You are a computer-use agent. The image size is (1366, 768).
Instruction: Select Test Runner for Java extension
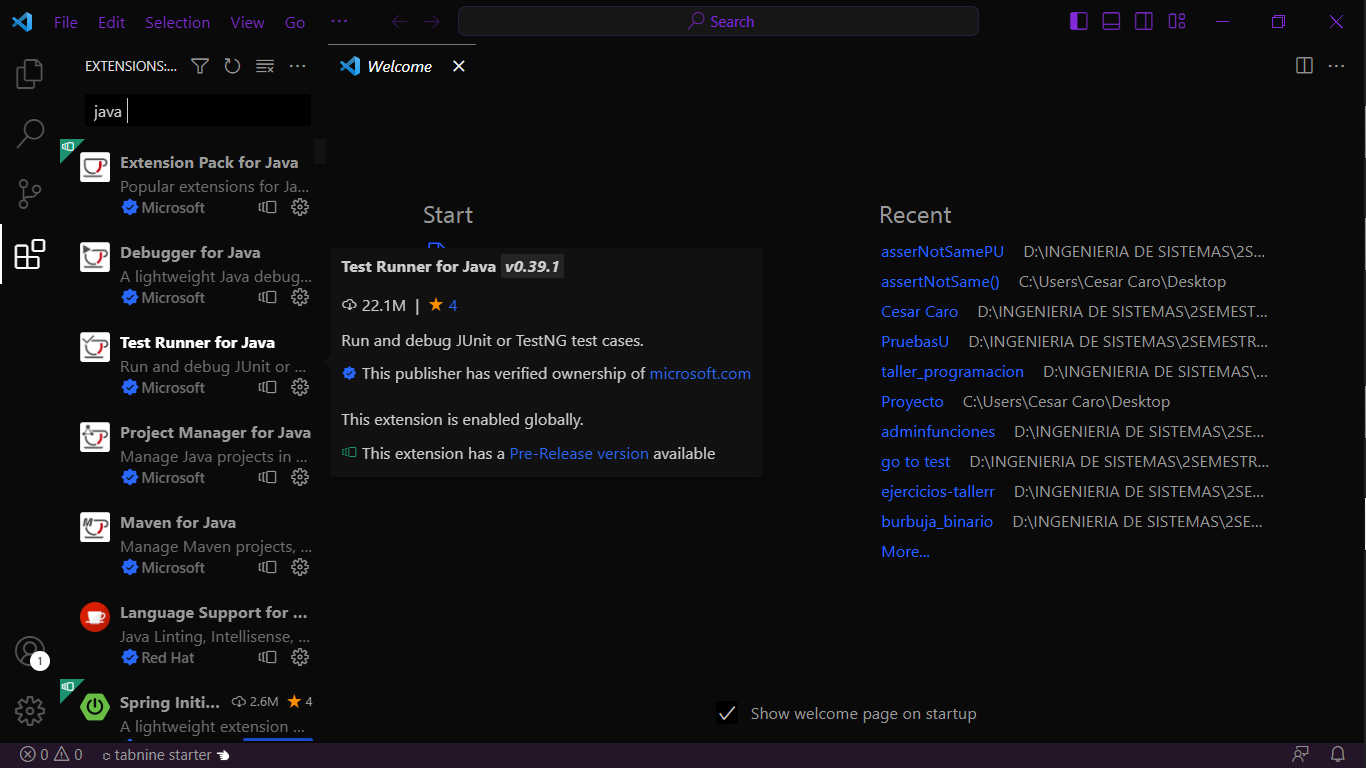191,365
